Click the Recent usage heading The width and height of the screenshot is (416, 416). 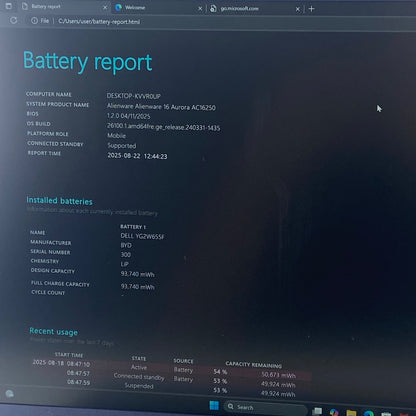click(53, 331)
